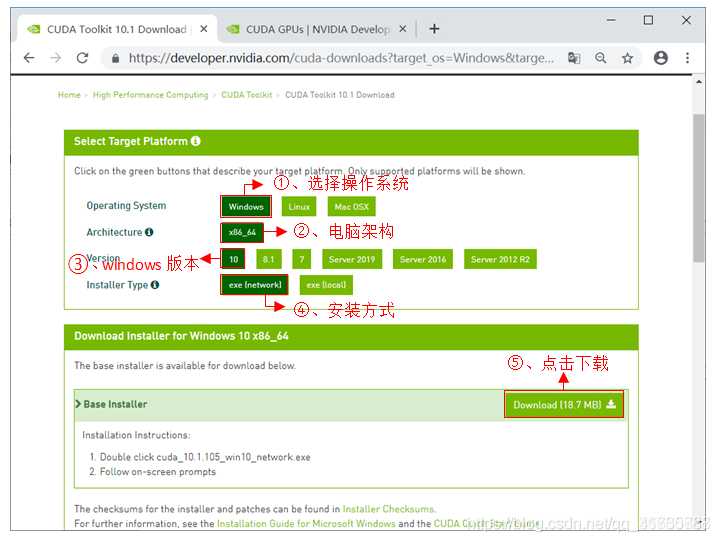Click 'Double click cuda_10.1.105_win10_network.exe' text

(205, 457)
